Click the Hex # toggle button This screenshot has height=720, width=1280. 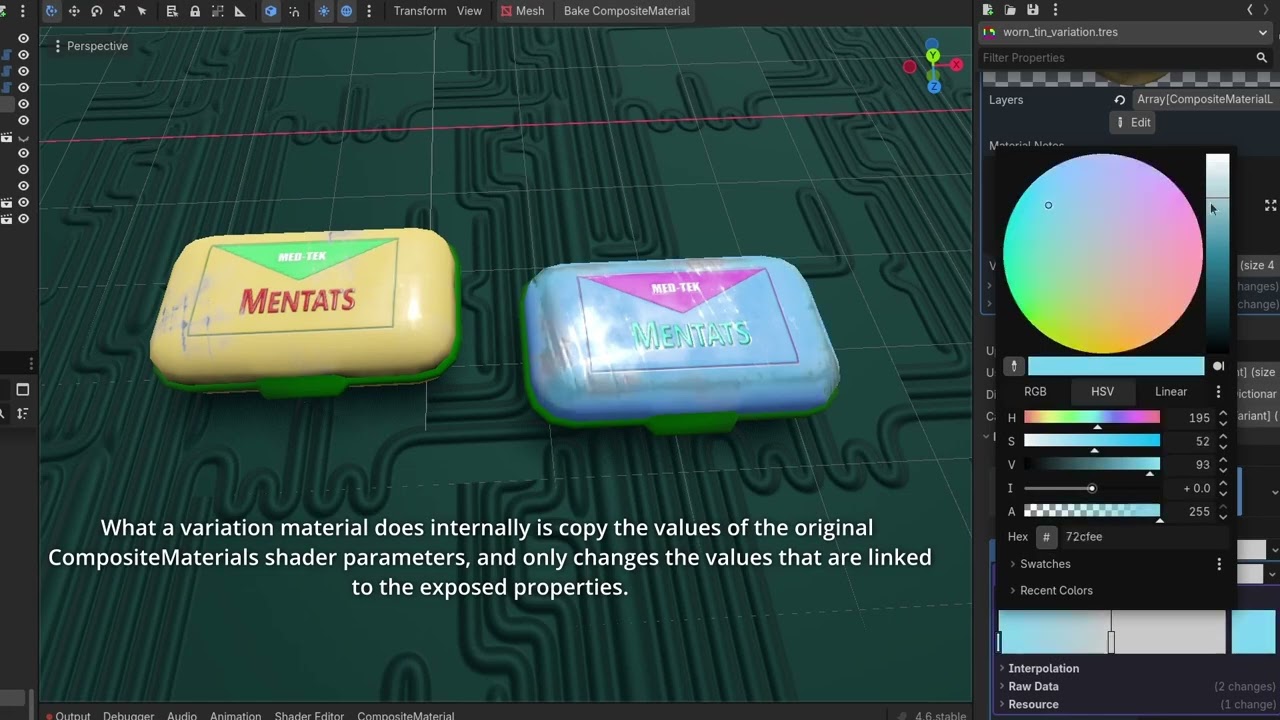coord(1046,537)
